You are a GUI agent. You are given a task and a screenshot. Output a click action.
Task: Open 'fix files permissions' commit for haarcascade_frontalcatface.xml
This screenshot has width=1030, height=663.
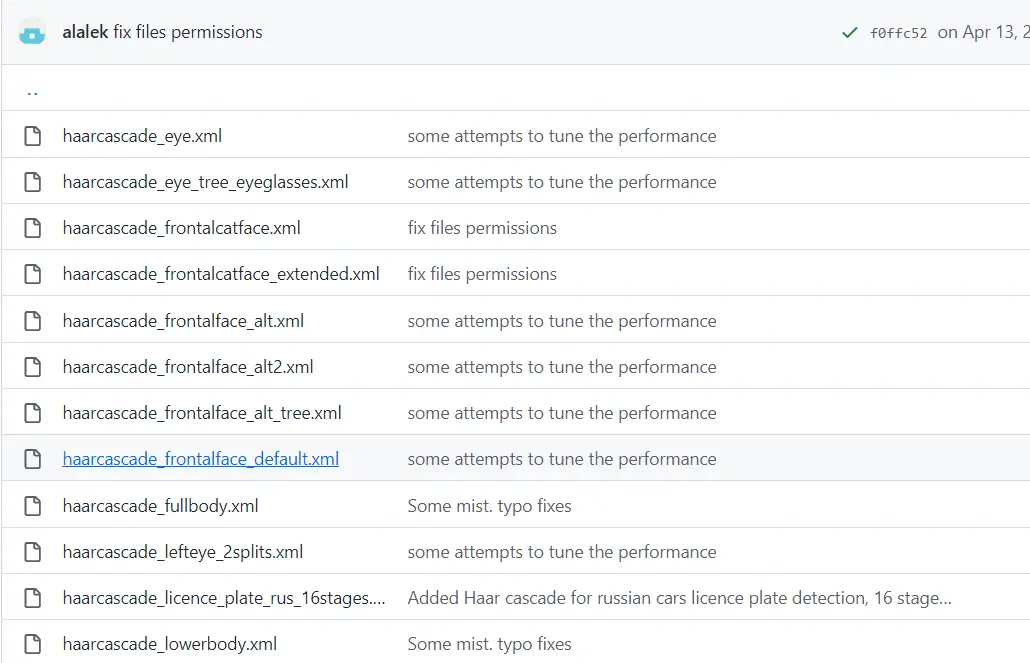pyautogui.click(x=482, y=228)
